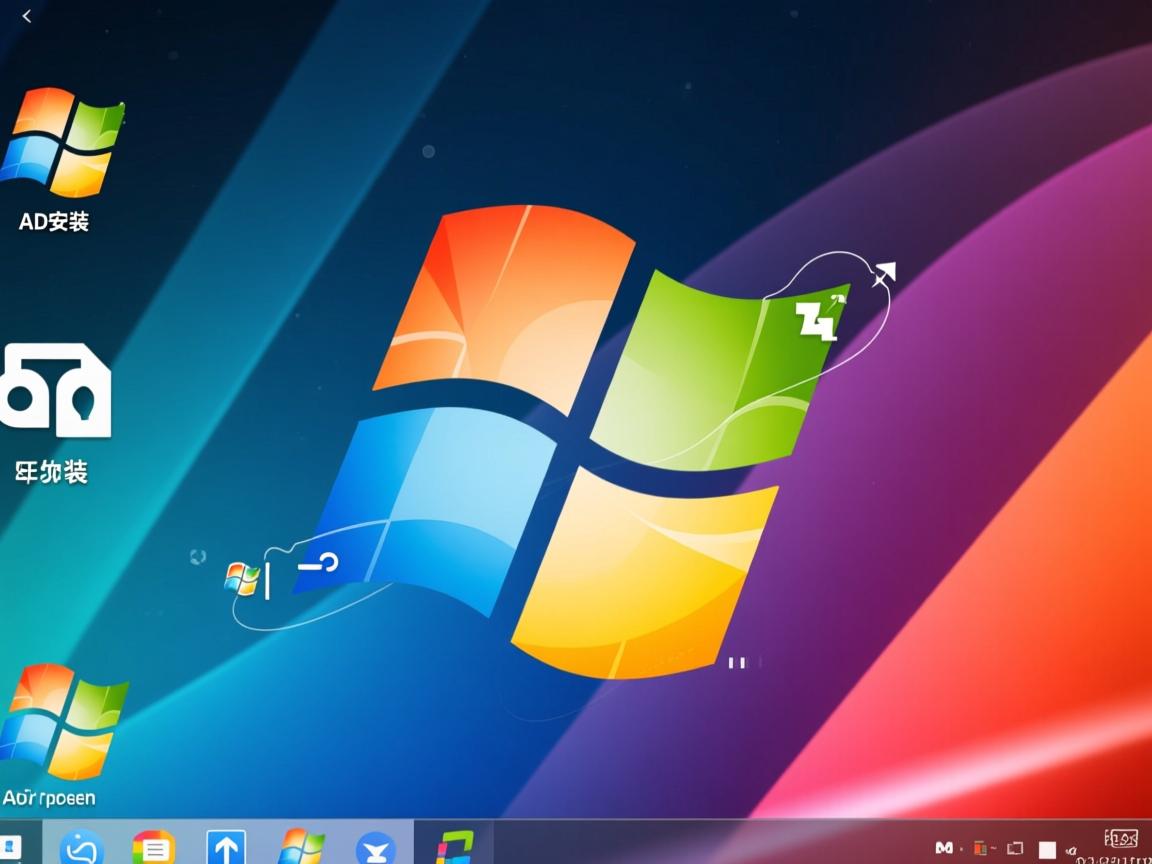Open the blue round bird taskbar icon
Image resolution: width=1152 pixels, height=864 pixels.
coord(375,848)
